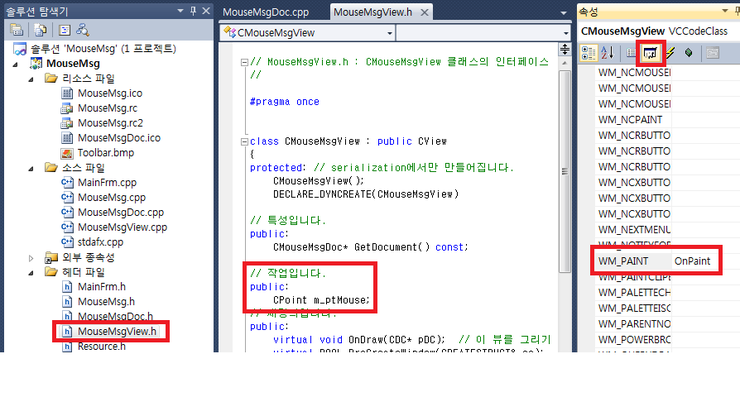Open MouseMsg.h header file
Image resolution: width=740 pixels, height=397 pixels.
[106, 301]
